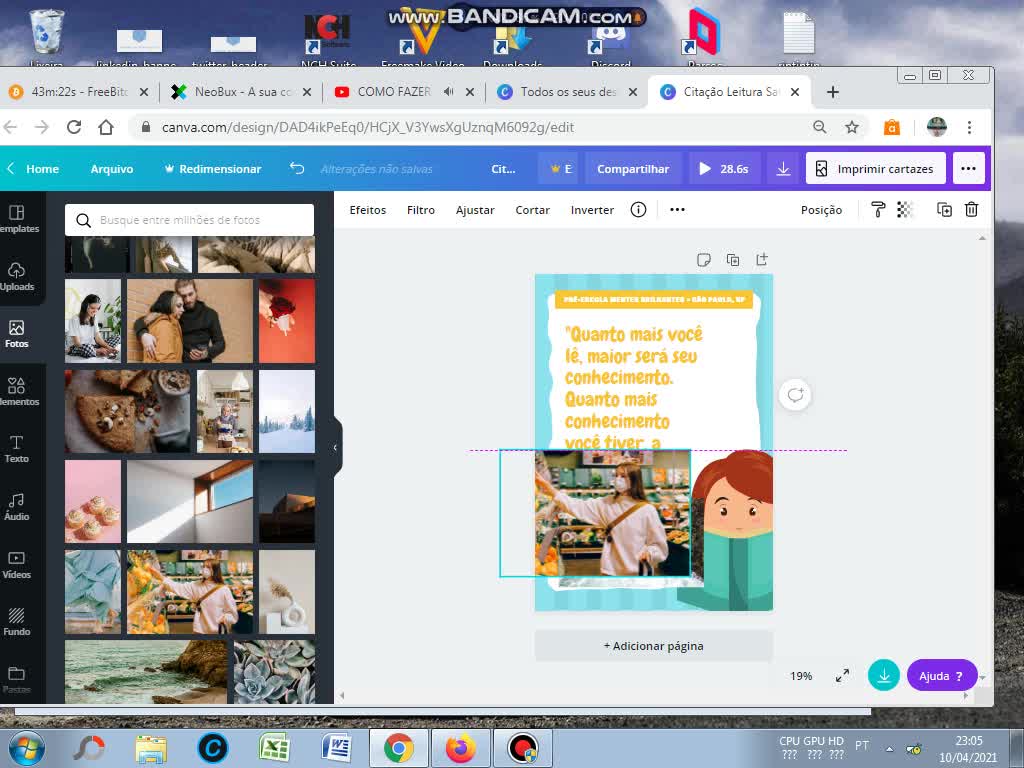Play the 28.6s presentation
The height and width of the screenshot is (768, 1024).
click(724, 169)
